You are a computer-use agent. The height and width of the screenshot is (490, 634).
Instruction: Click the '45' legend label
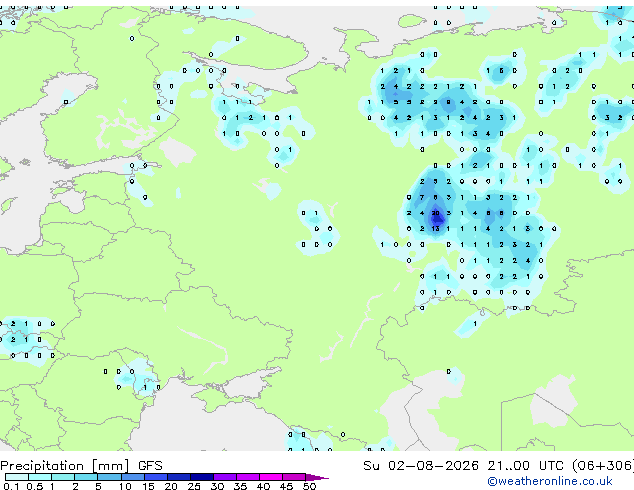pos(286,486)
